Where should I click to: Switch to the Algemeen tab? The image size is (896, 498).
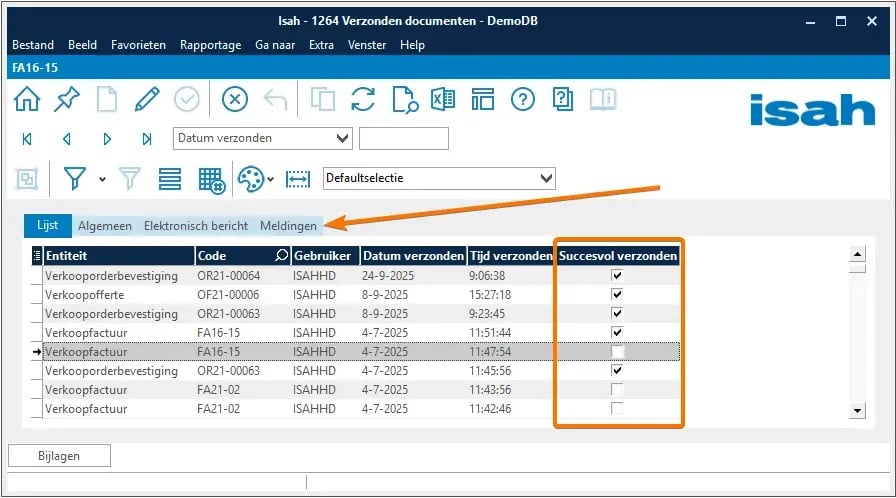tap(105, 226)
